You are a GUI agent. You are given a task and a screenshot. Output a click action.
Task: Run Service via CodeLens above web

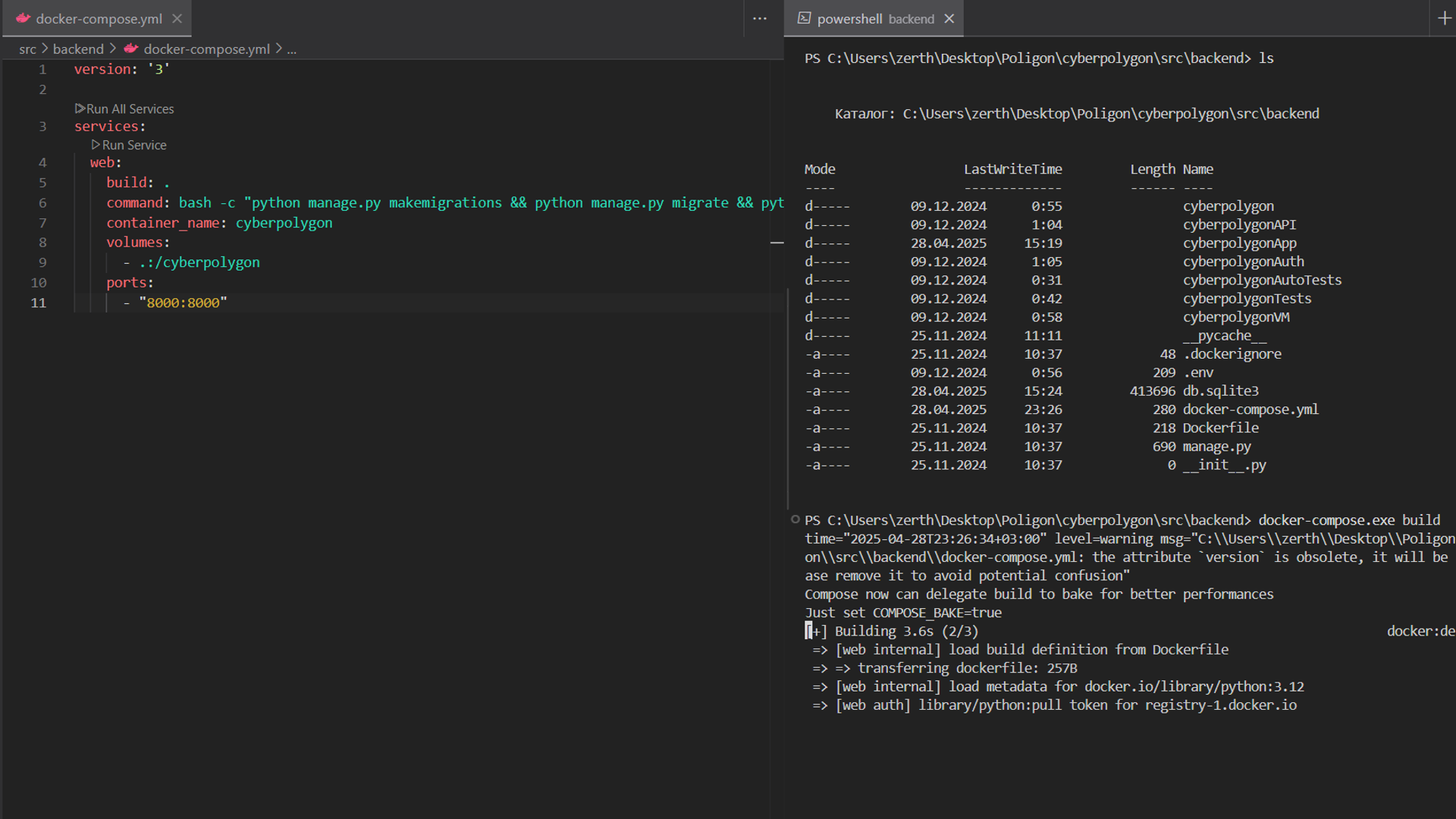click(x=134, y=145)
